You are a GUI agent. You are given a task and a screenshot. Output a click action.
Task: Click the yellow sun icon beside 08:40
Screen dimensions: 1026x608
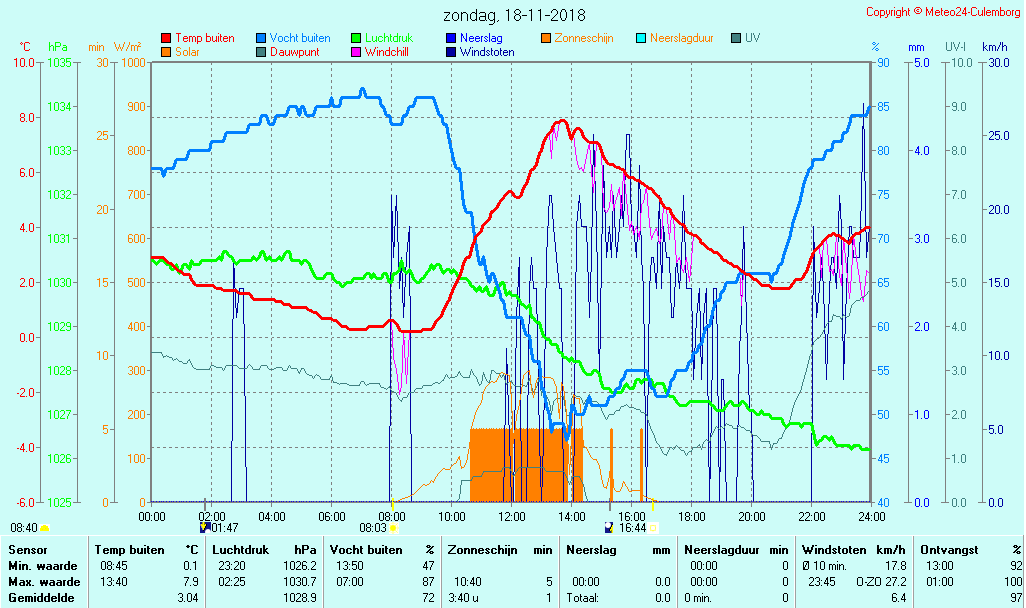45,527
